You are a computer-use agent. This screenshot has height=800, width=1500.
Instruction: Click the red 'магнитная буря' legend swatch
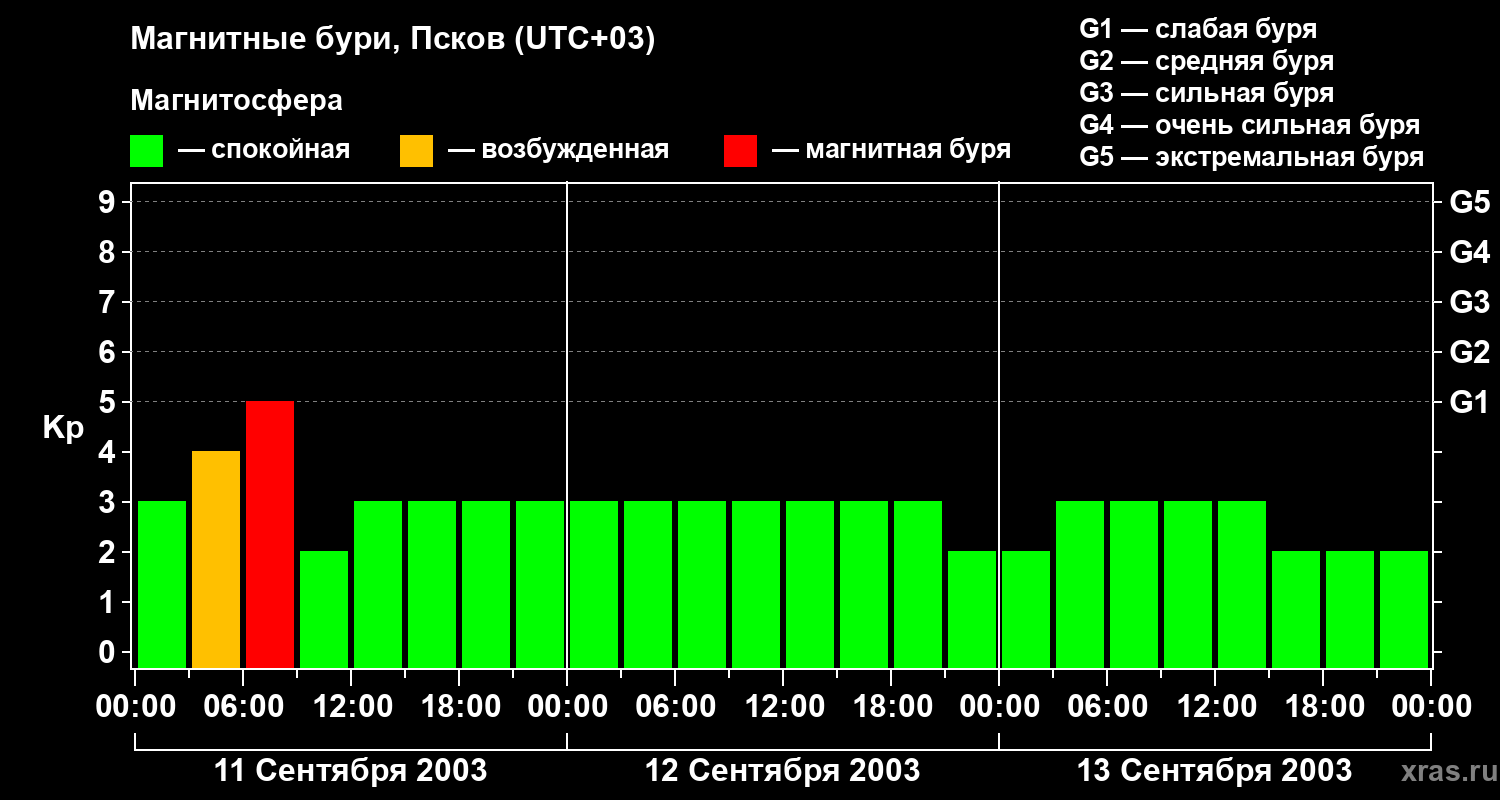pyautogui.click(x=741, y=151)
